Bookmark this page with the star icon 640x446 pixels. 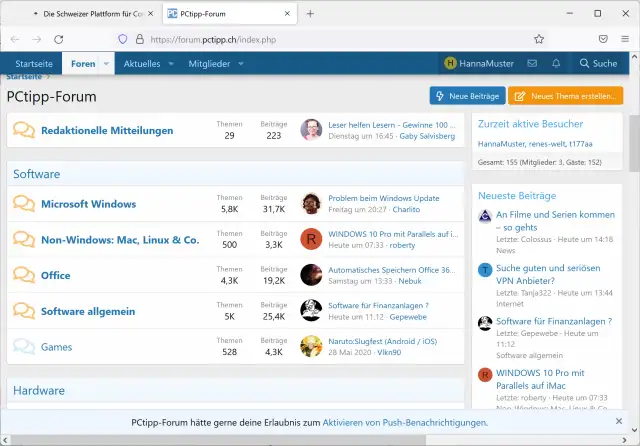[x=539, y=39]
